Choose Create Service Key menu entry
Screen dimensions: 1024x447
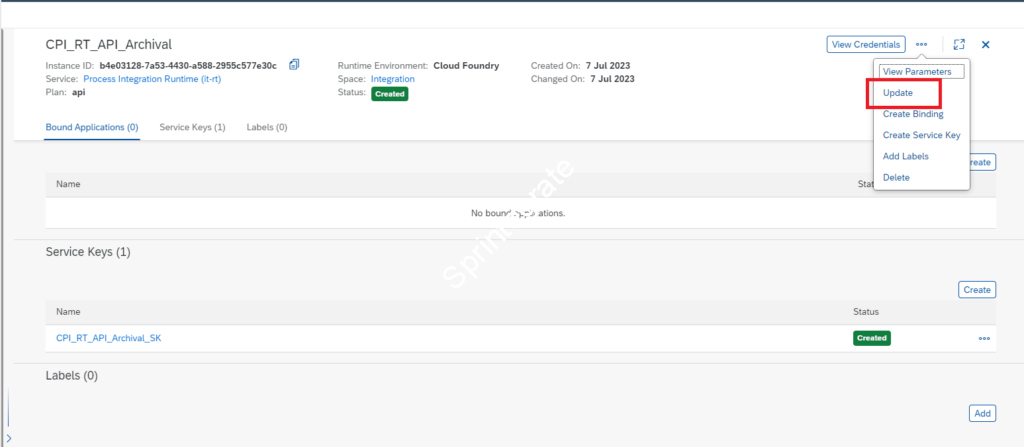[x=921, y=135]
